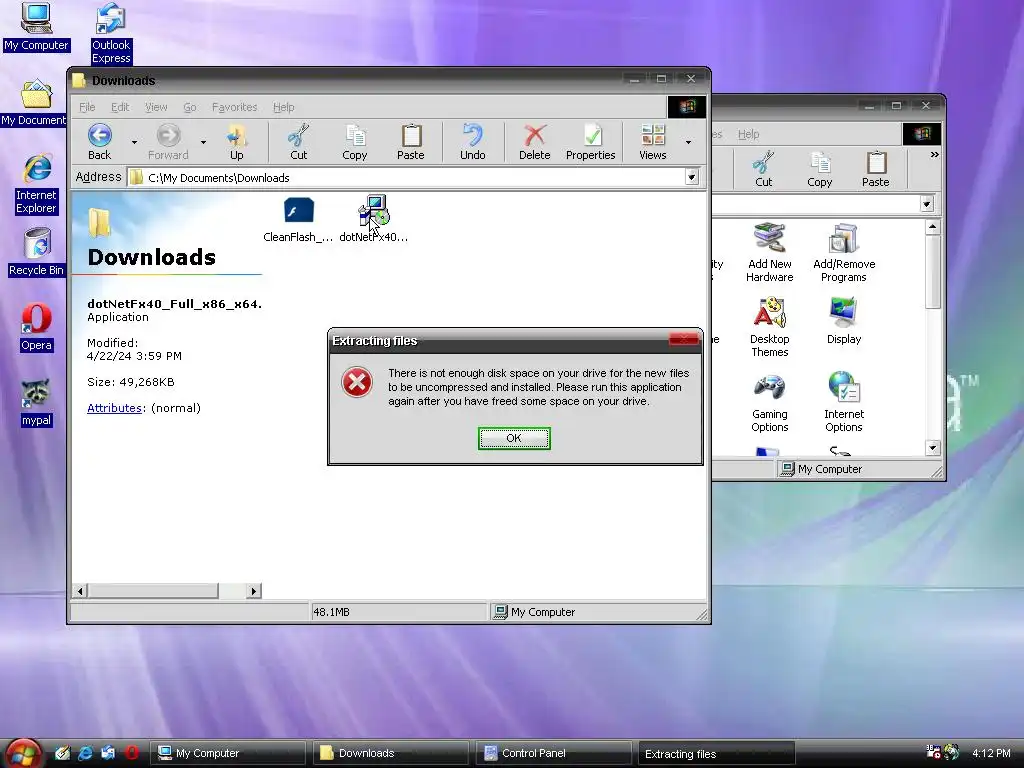1024x768 pixels.
Task: Click the Back toolbar button in Downloads
Action: tap(99, 142)
